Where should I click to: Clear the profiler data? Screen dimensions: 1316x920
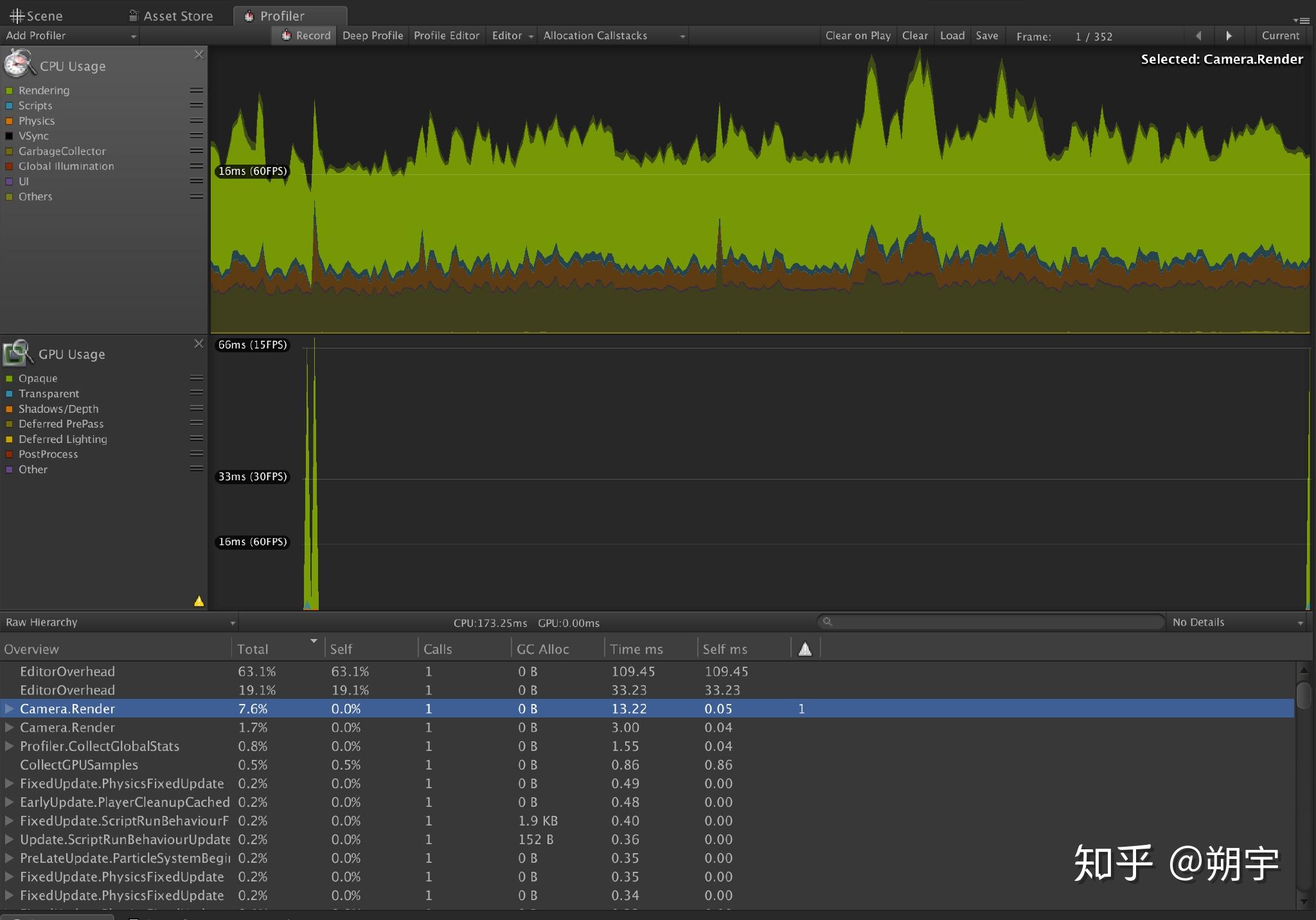pos(914,36)
